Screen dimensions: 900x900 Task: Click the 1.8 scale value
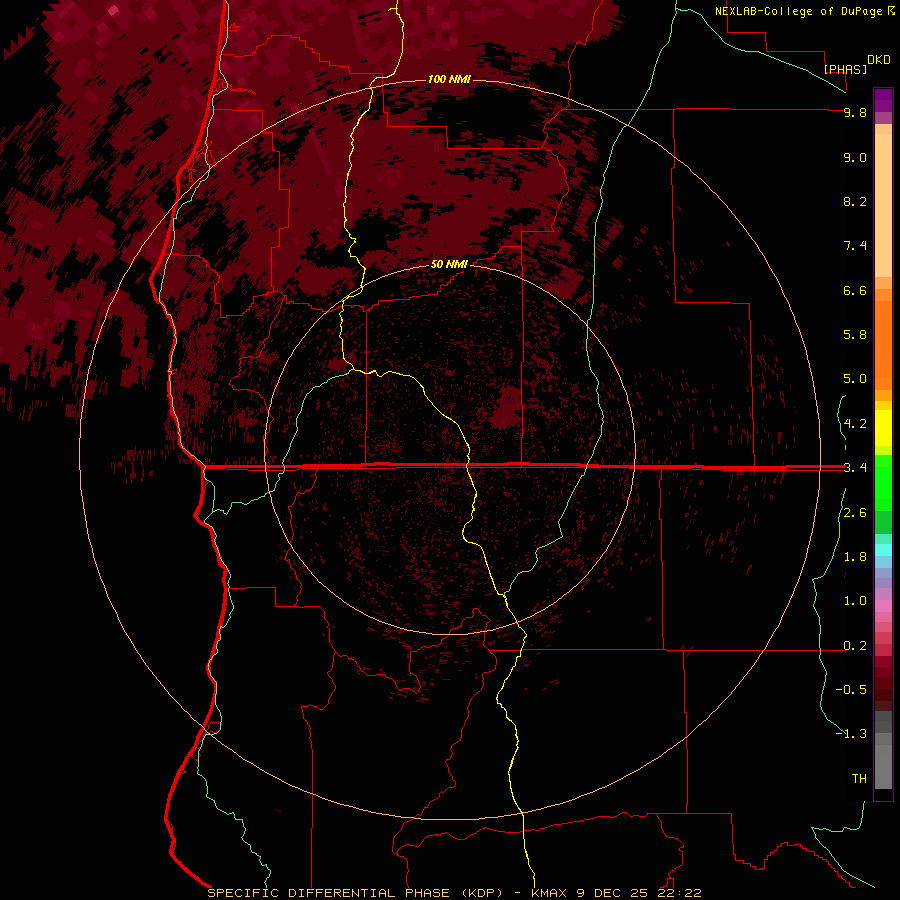(x=855, y=557)
